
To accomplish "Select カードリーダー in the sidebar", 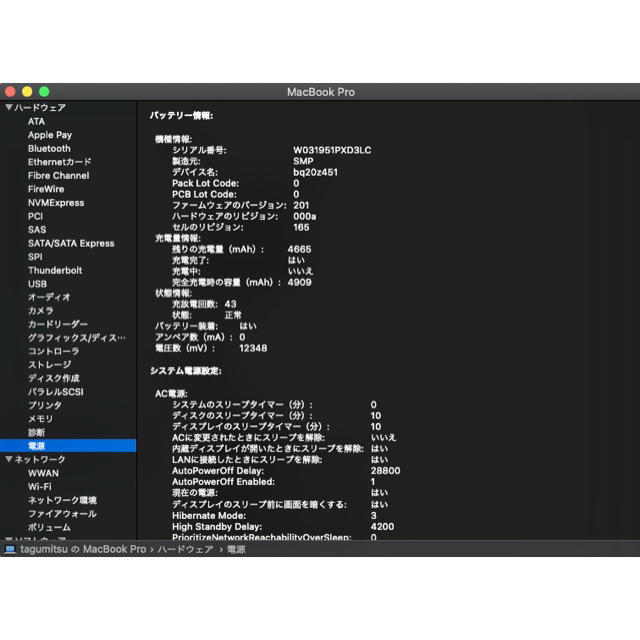I will coord(58,324).
